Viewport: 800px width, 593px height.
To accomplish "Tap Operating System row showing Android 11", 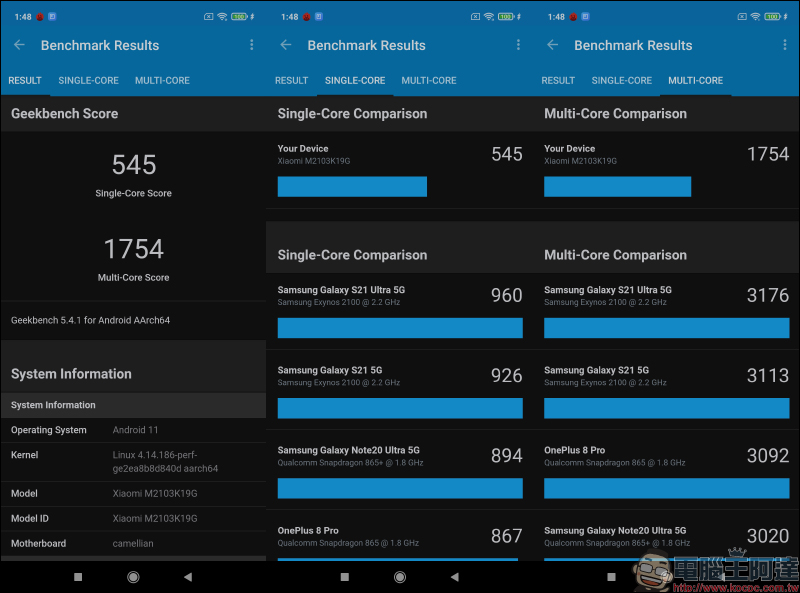I will click(133, 430).
